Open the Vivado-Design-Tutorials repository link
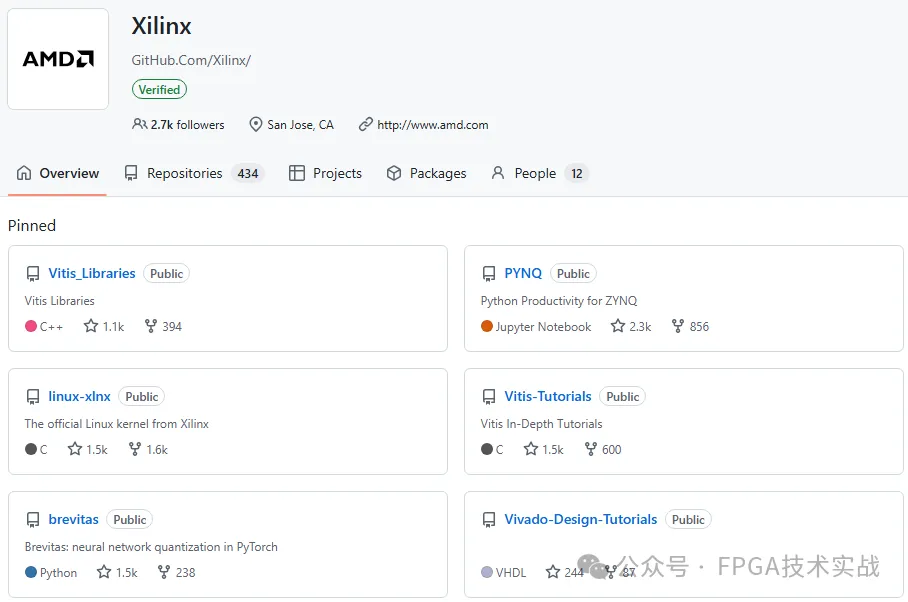 click(580, 519)
